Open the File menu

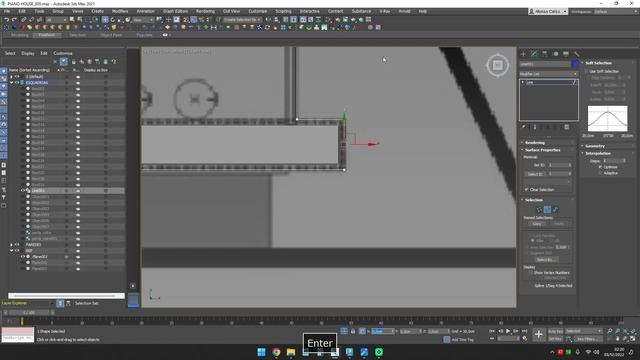coord(7,11)
